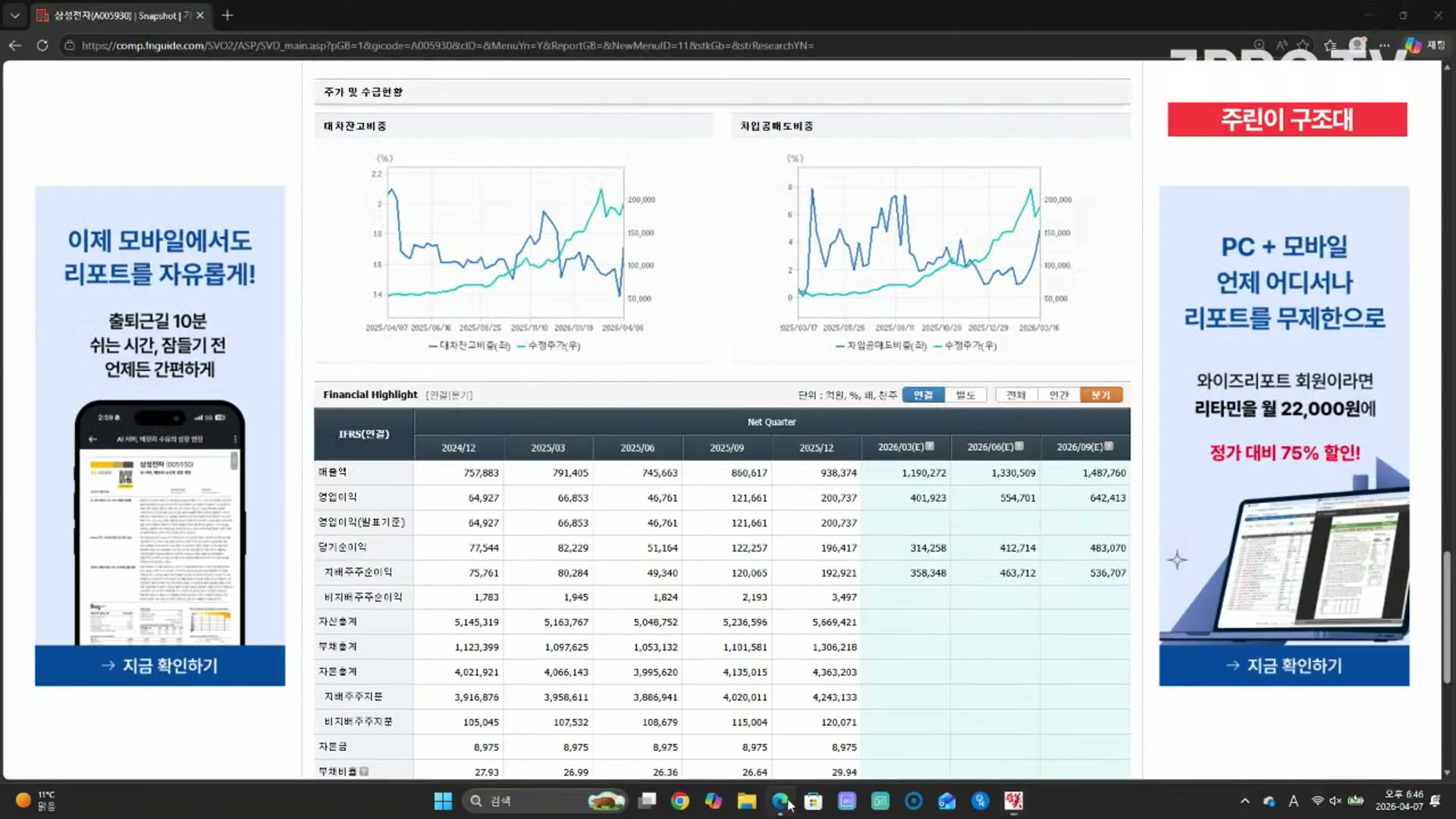Click the 주린이 구조대 red banner
This screenshot has width=1456, height=819.
coord(1287,120)
